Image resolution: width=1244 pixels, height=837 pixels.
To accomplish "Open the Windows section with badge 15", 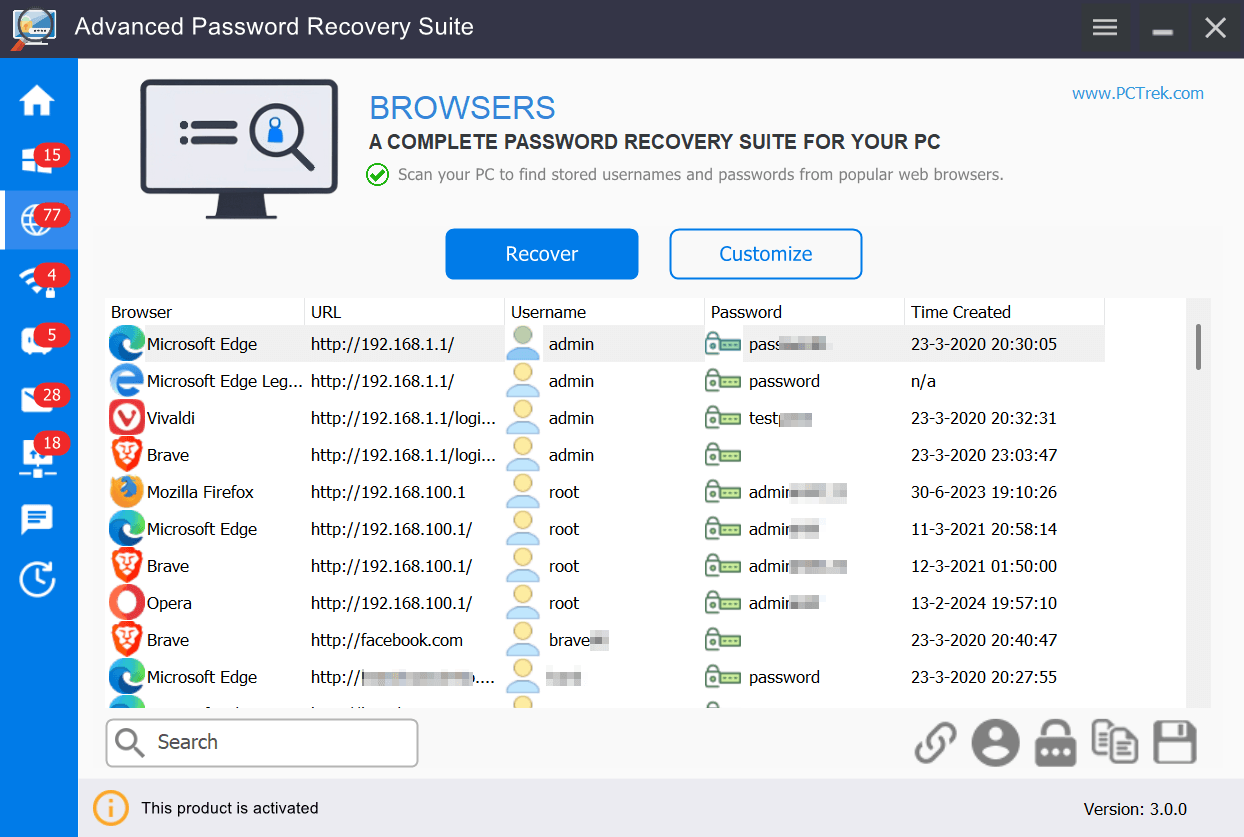I will click(38, 160).
